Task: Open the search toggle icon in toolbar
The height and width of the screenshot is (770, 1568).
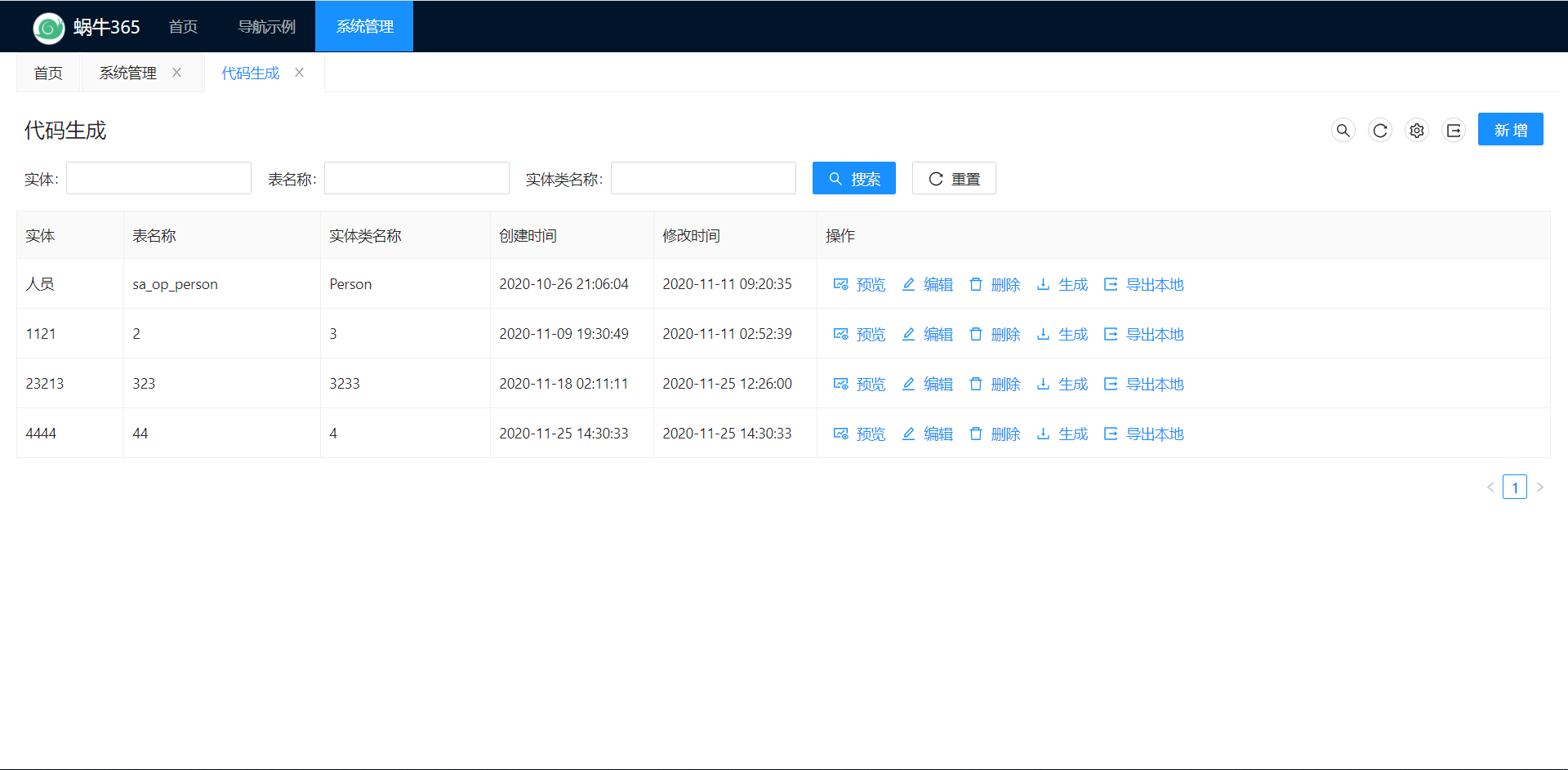Action: 1343,131
